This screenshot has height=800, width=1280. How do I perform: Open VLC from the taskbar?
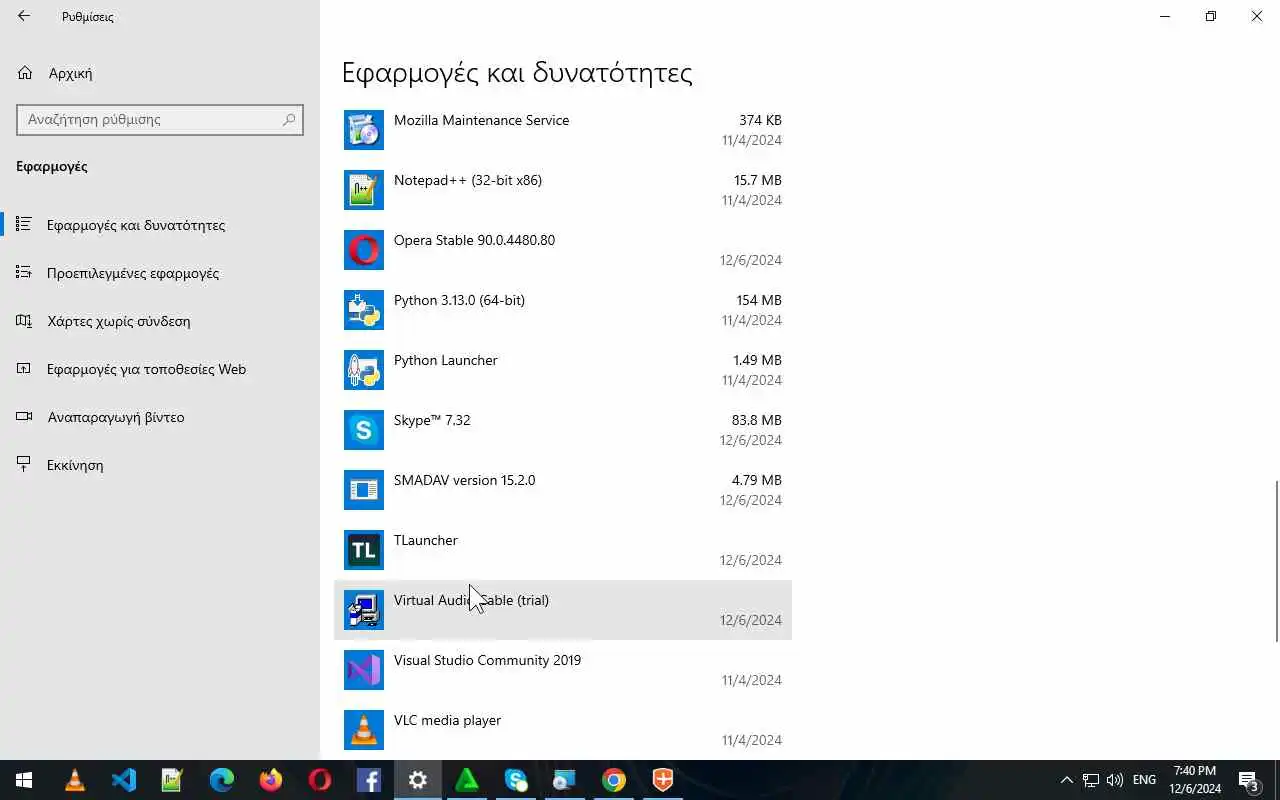pos(75,780)
